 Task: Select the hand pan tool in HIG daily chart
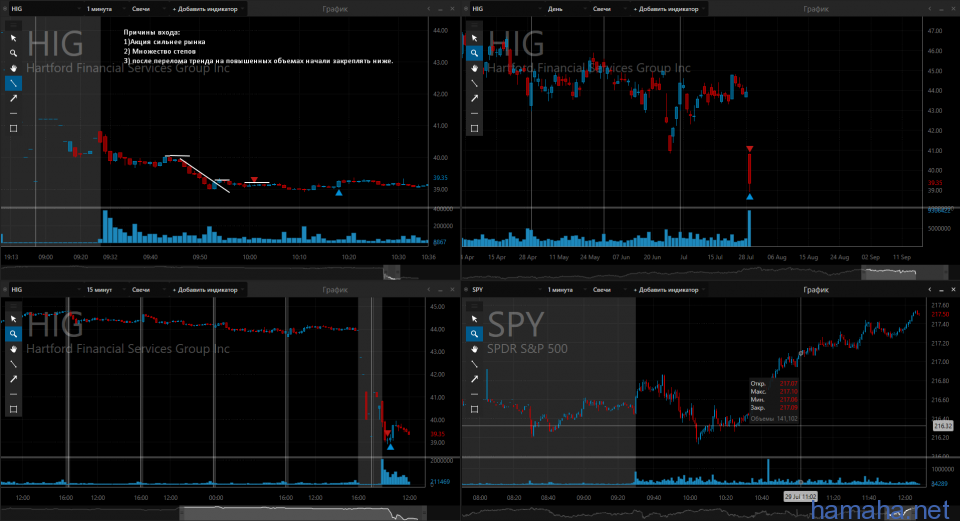[x=474, y=68]
